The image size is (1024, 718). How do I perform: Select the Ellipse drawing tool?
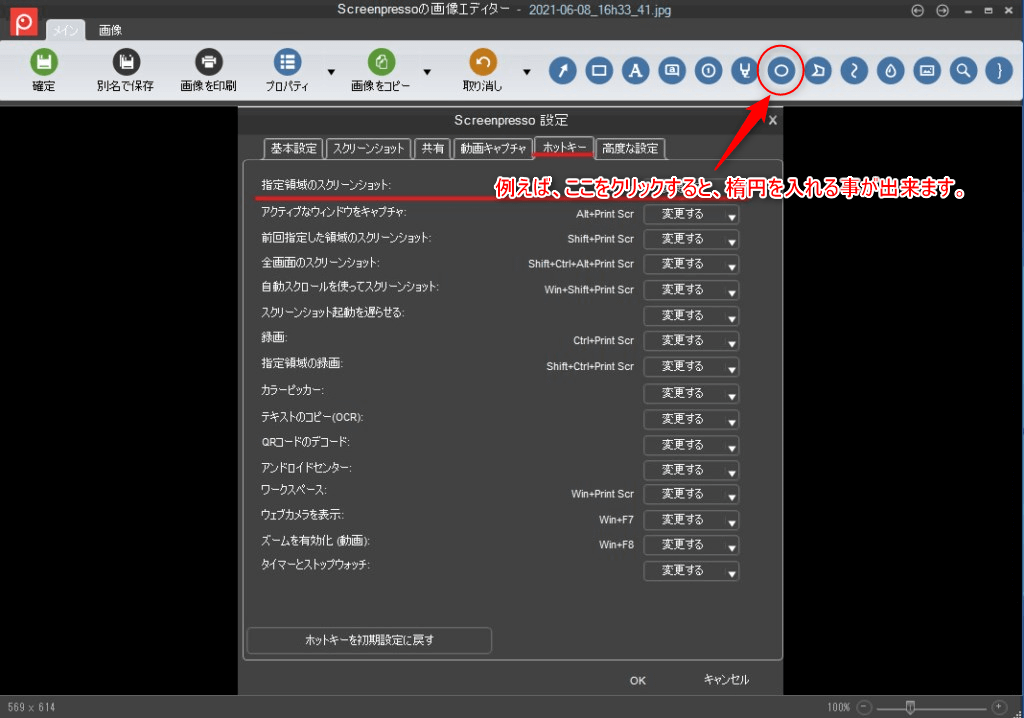coord(781,71)
